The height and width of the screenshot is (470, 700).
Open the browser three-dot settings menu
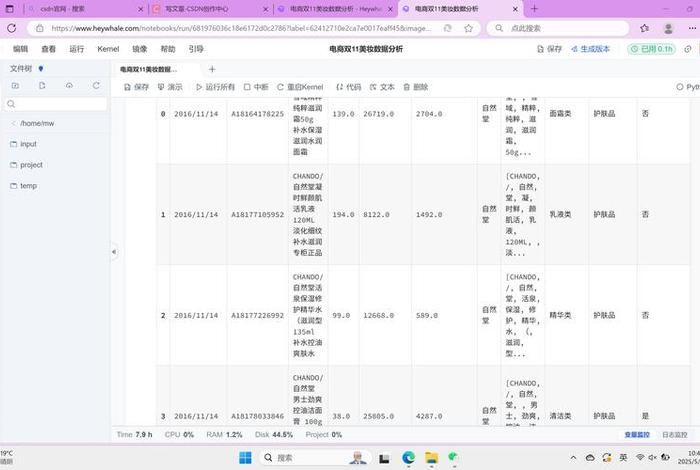[692, 28]
